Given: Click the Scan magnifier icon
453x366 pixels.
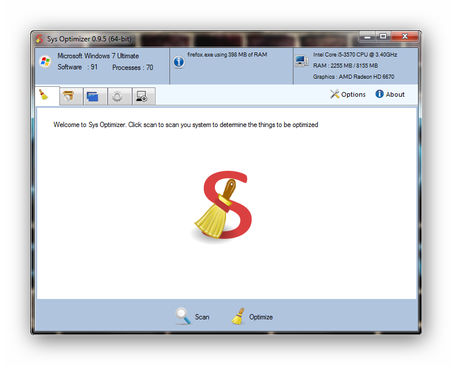Looking at the screenshot, I should tap(183, 316).
